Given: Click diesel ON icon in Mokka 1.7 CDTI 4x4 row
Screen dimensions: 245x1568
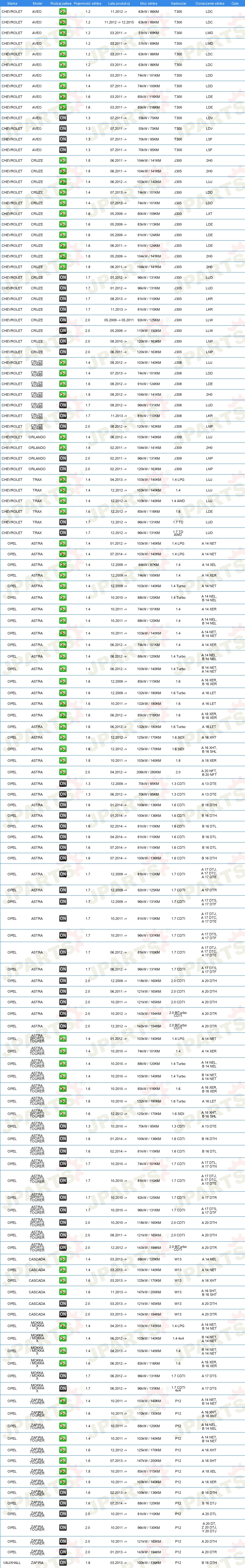Looking at the screenshot, I should 63,1388.
